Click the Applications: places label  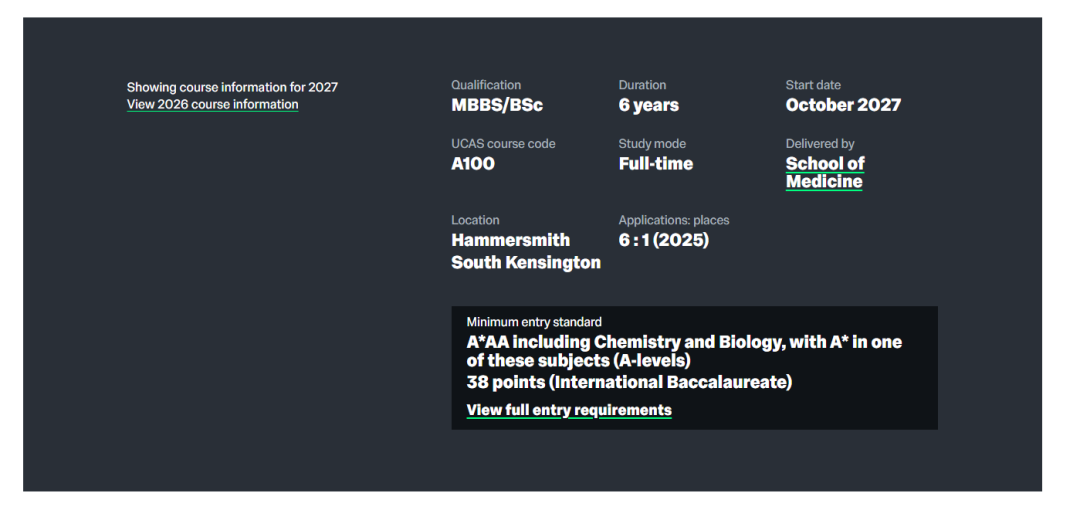pyautogui.click(x=674, y=220)
